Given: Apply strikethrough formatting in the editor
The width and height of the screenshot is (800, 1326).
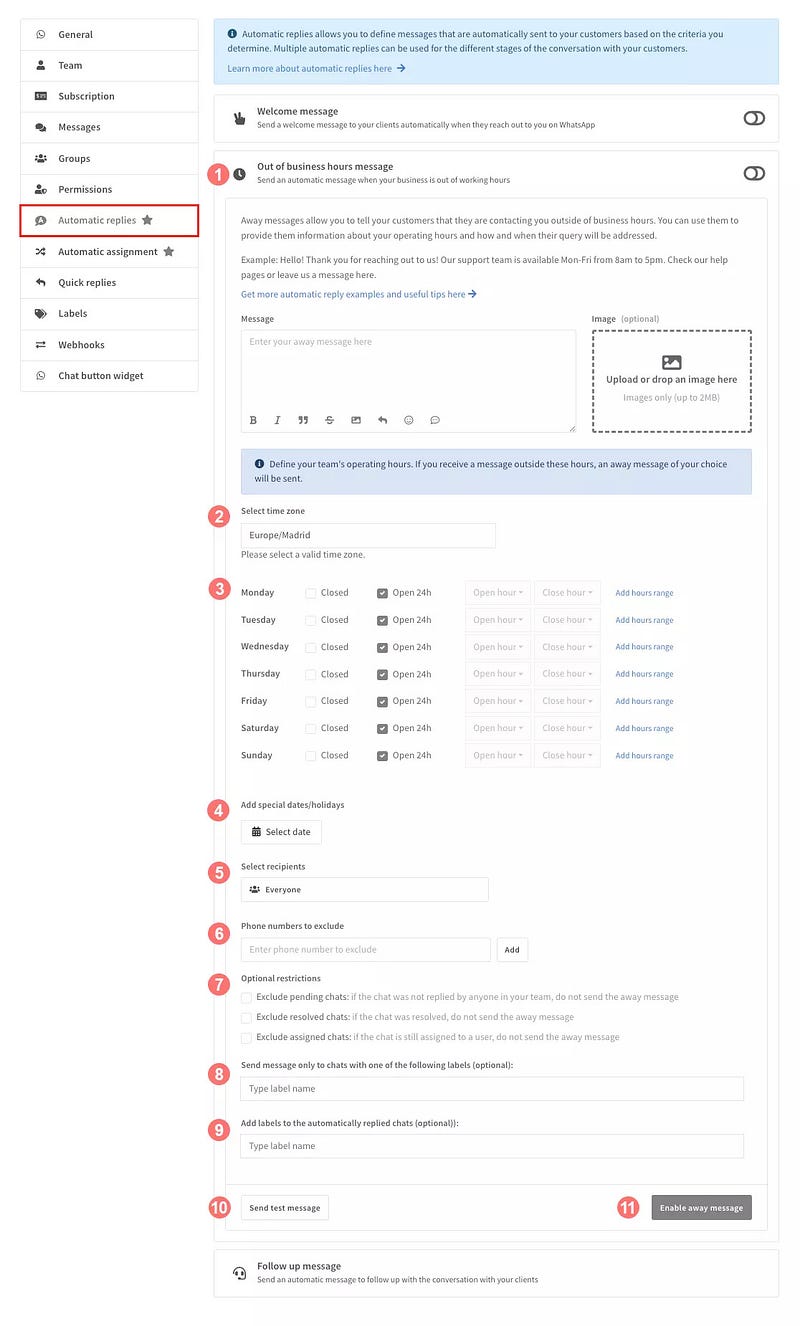Looking at the screenshot, I should pyautogui.click(x=329, y=420).
